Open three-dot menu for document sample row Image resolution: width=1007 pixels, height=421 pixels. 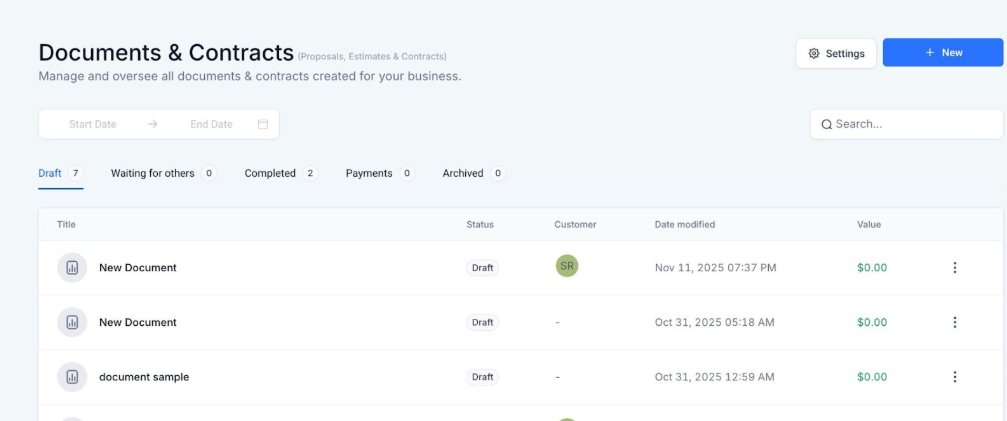tap(954, 377)
